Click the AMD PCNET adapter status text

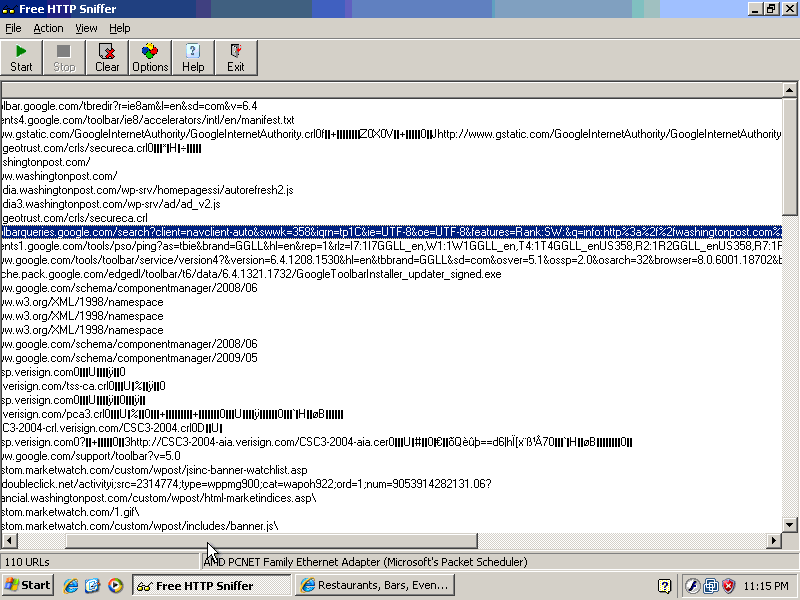(x=365, y=562)
